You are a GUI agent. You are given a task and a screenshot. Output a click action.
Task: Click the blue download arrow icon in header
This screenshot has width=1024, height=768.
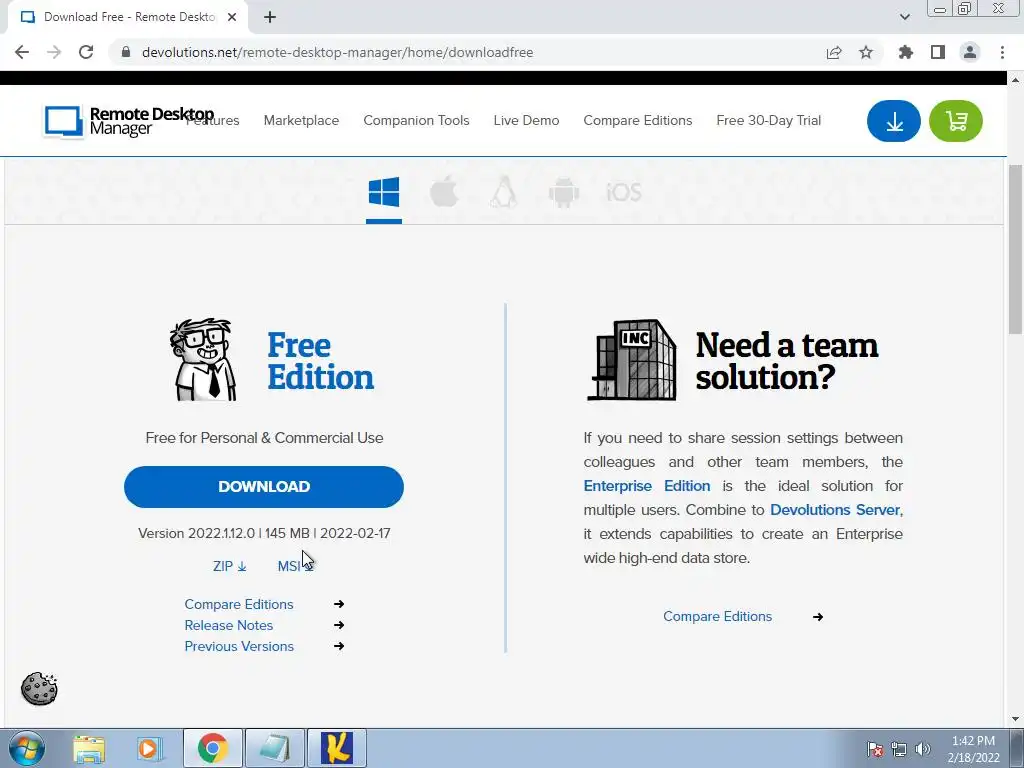click(893, 121)
